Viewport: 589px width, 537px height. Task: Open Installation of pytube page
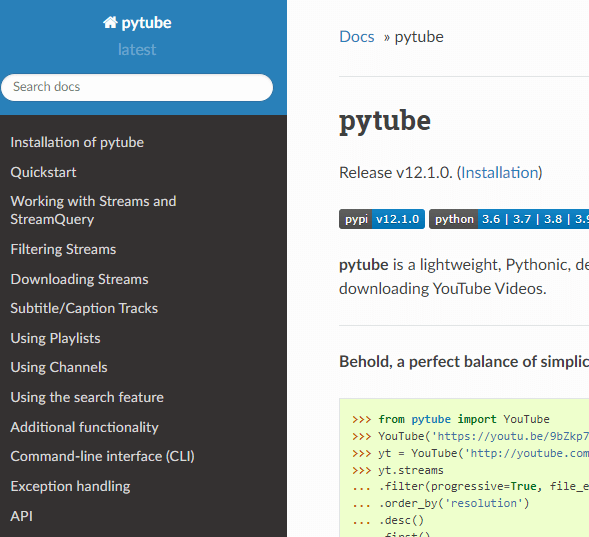pyautogui.click(x=77, y=143)
